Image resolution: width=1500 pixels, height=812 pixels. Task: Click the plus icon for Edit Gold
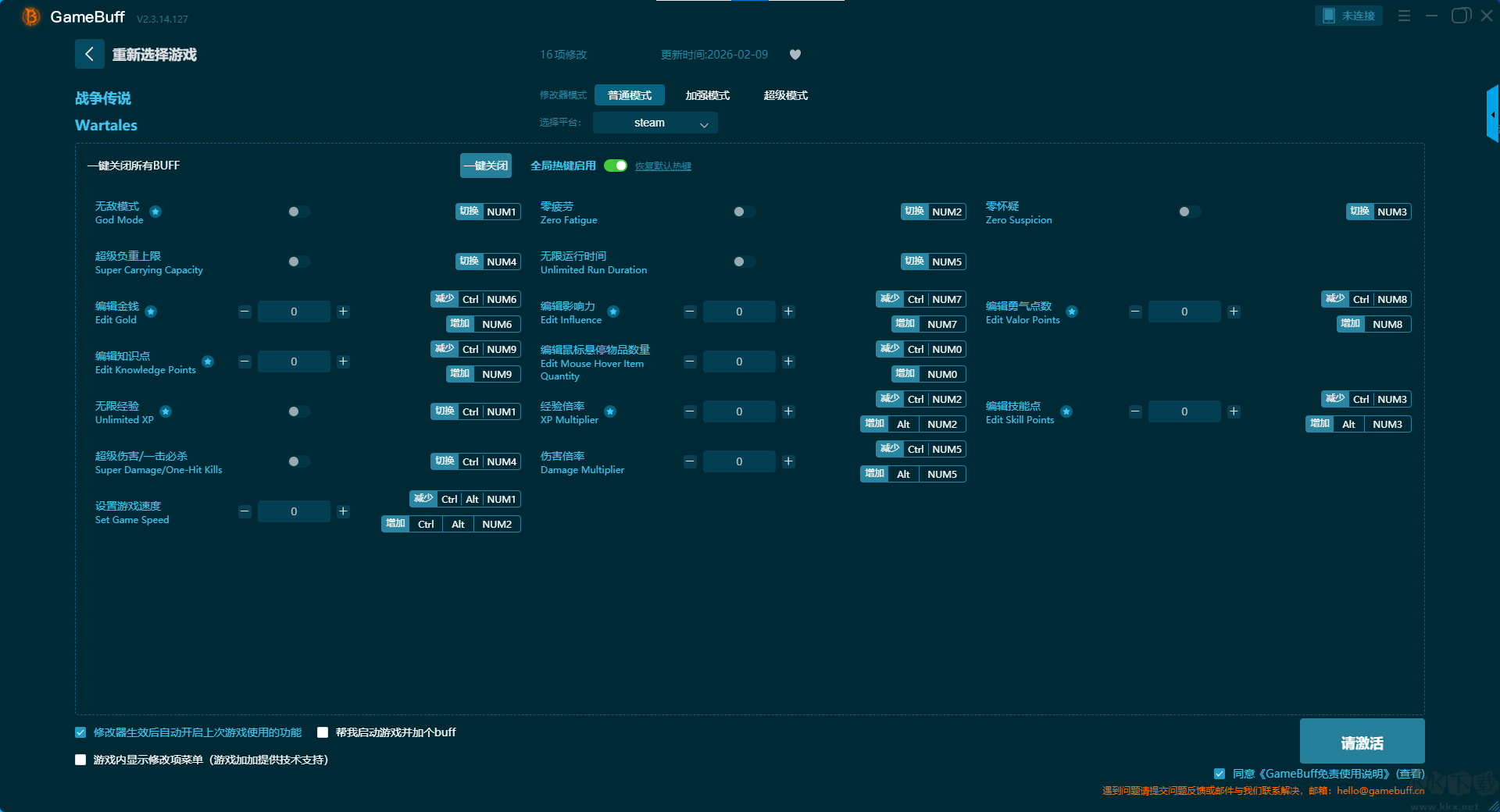pos(343,312)
